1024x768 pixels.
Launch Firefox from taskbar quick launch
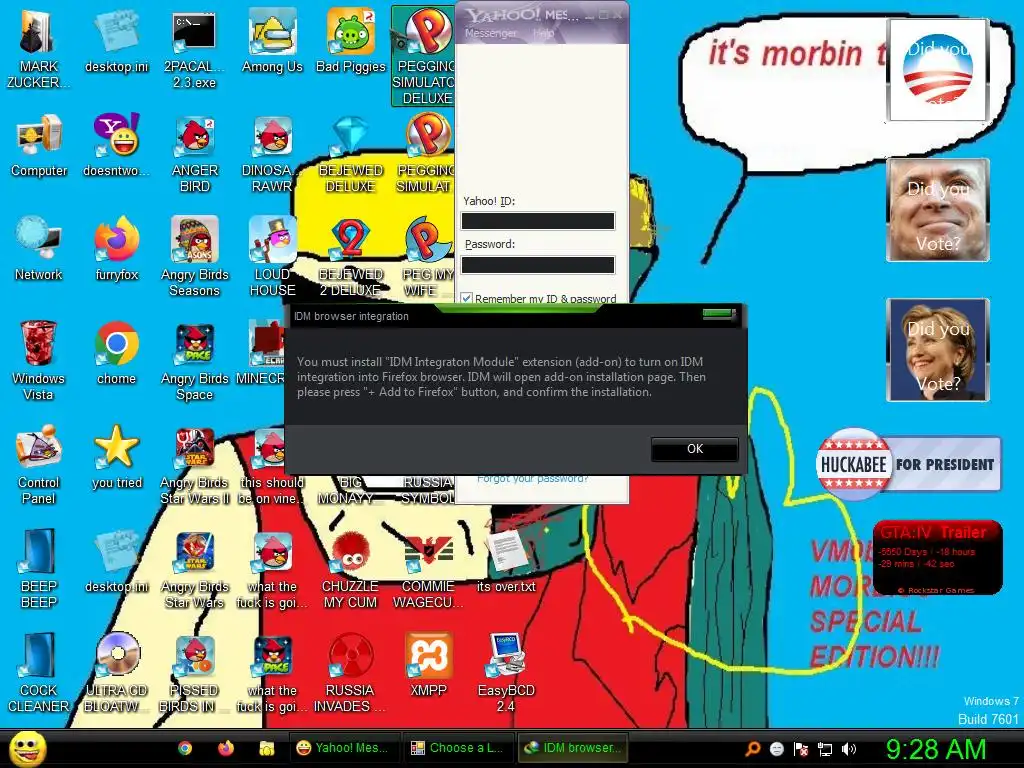[226, 748]
